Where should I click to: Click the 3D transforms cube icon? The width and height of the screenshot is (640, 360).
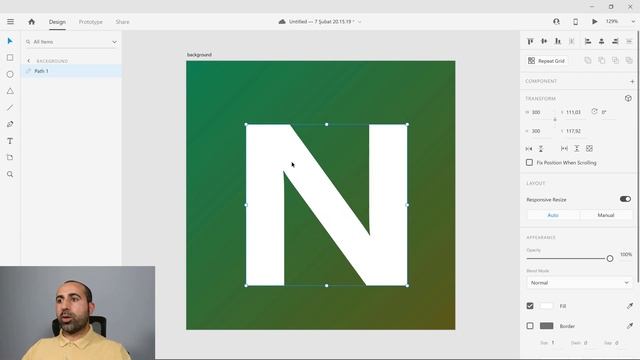[628, 98]
